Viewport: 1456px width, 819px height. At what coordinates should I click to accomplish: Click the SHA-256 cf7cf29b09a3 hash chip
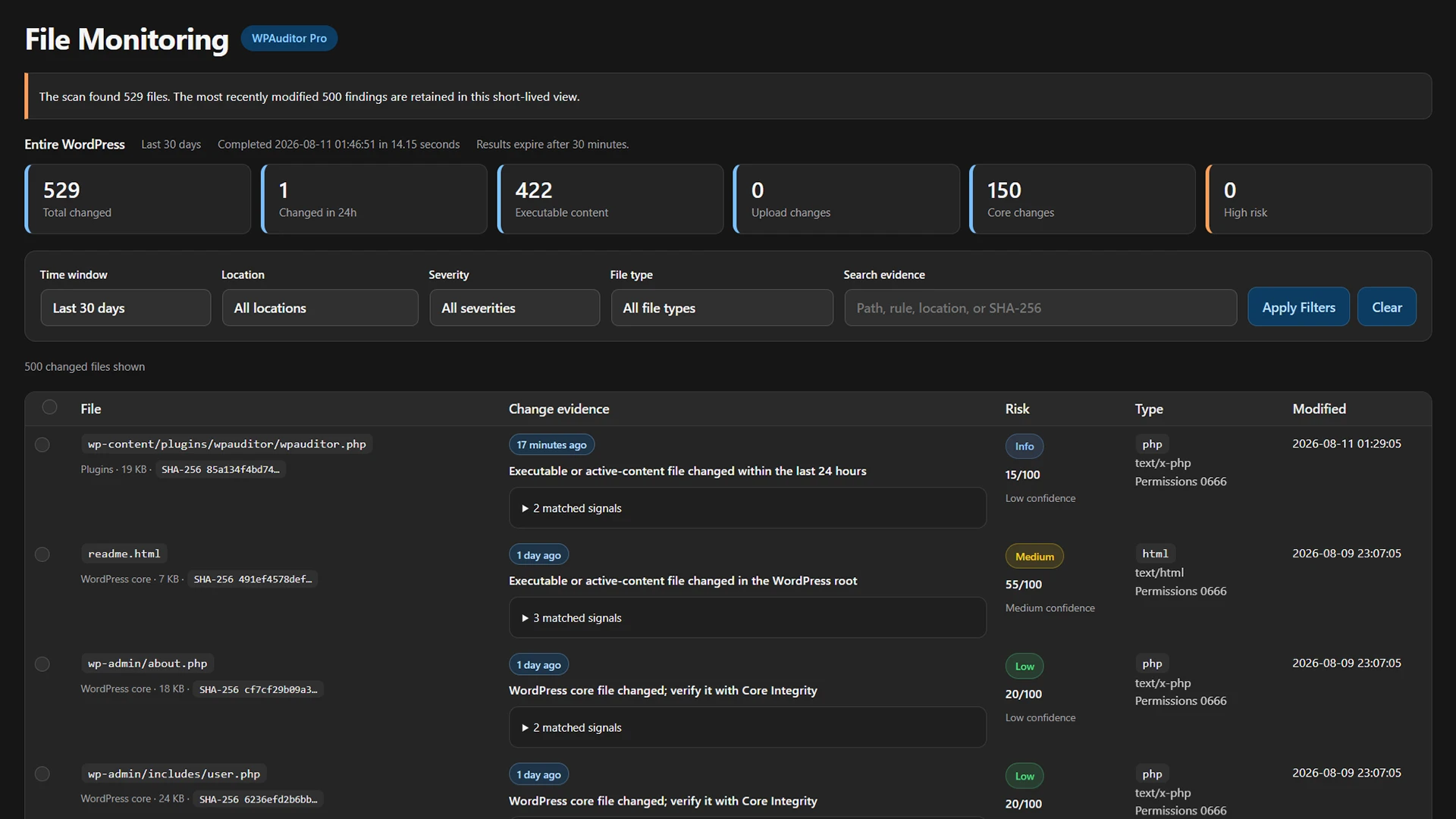(258, 689)
